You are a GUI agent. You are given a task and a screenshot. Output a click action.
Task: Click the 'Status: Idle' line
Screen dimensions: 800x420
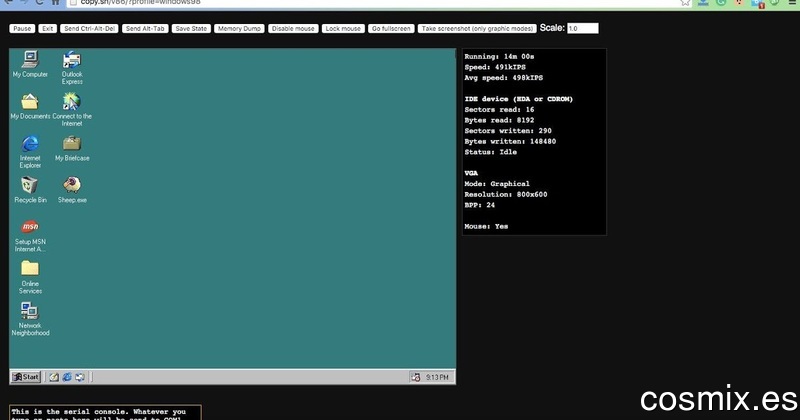point(490,152)
